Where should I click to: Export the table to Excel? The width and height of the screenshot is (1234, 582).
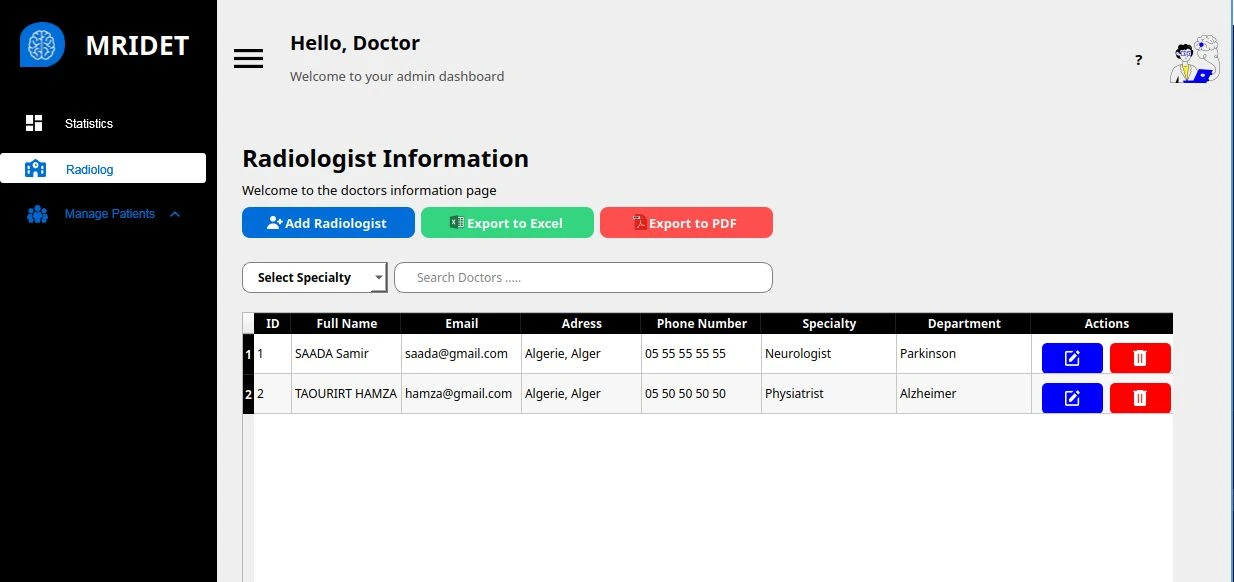point(507,222)
